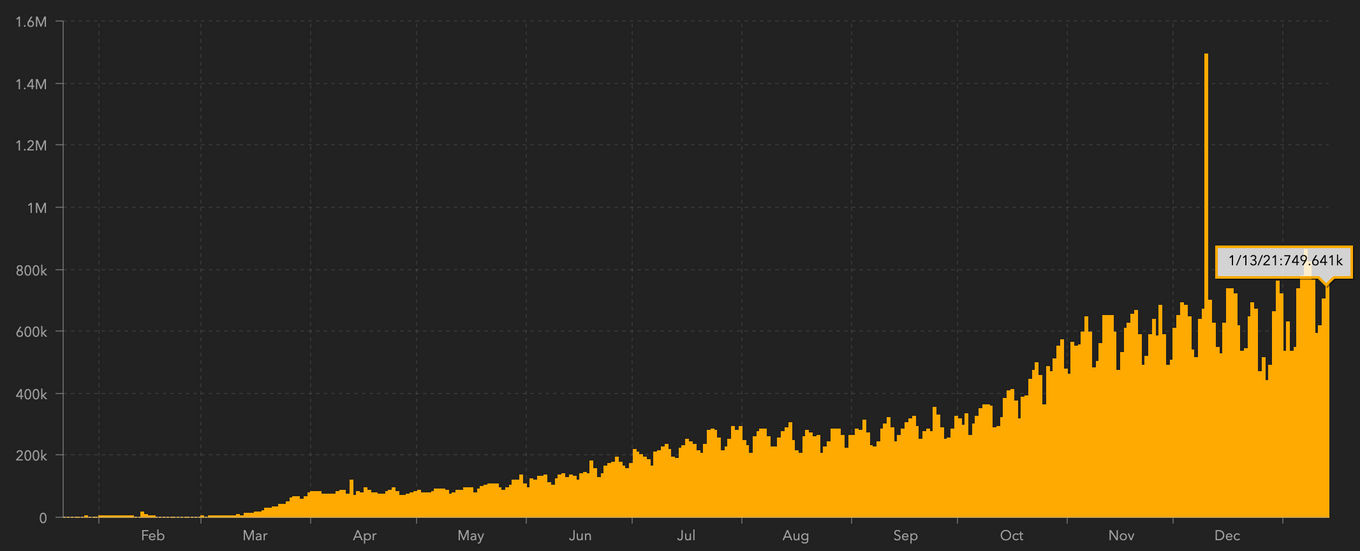
Task: Click the 1M y-axis label
Action: [x=36, y=208]
